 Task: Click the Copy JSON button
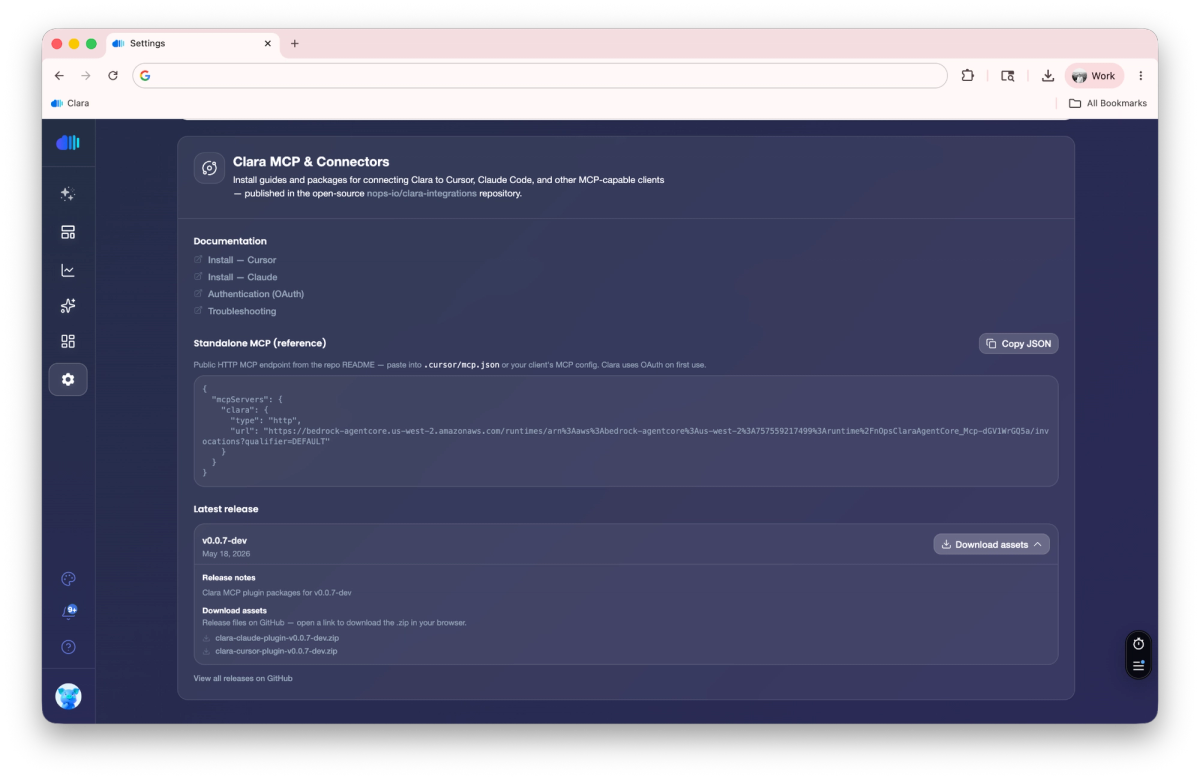[x=1018, y=343]
